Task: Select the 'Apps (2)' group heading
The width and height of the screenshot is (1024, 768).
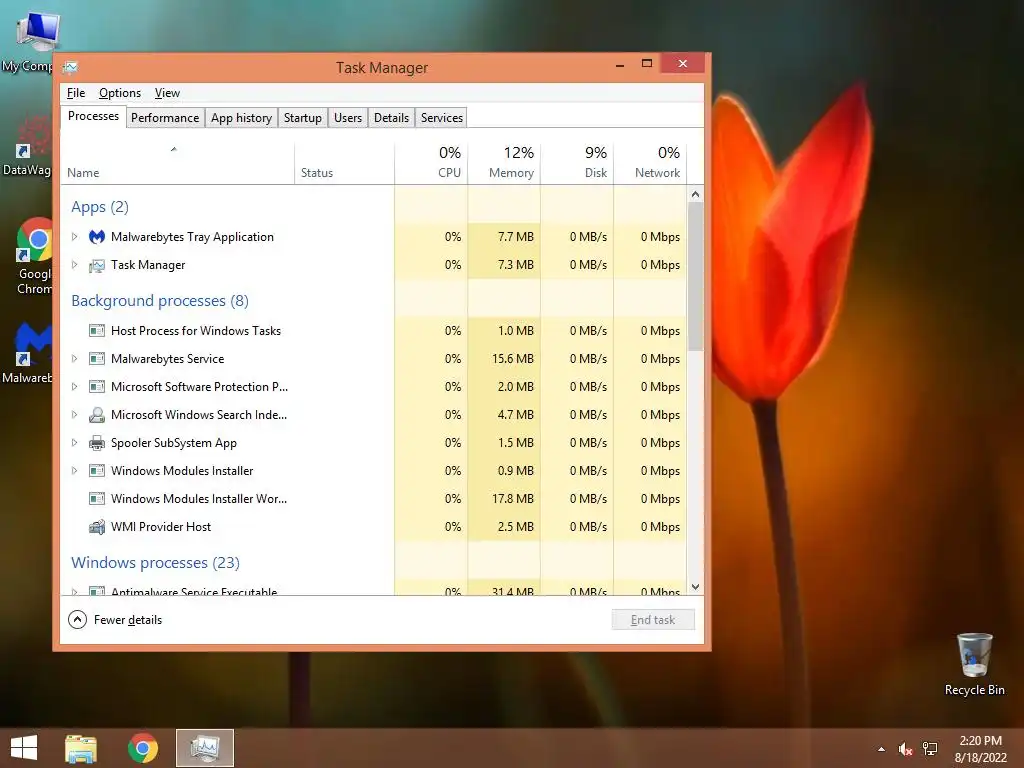Action: click(100, 207)
